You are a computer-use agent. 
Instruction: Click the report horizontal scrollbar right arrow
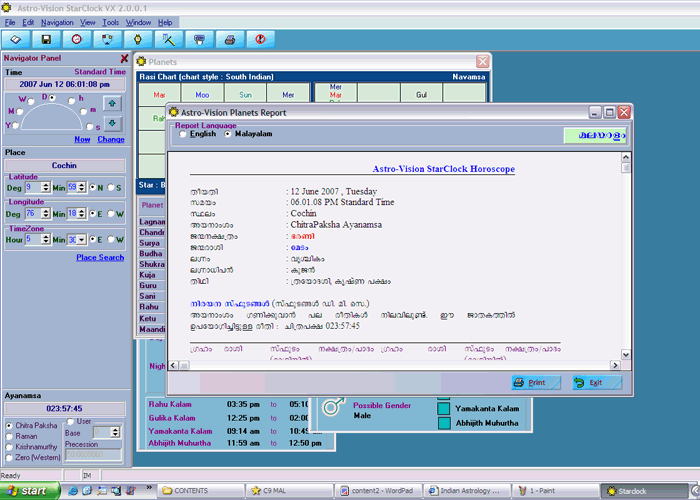coord(615,365)
